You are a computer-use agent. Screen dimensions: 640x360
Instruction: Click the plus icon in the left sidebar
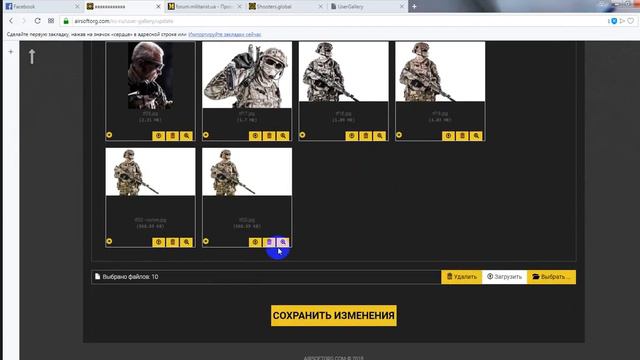coord(11,52)
